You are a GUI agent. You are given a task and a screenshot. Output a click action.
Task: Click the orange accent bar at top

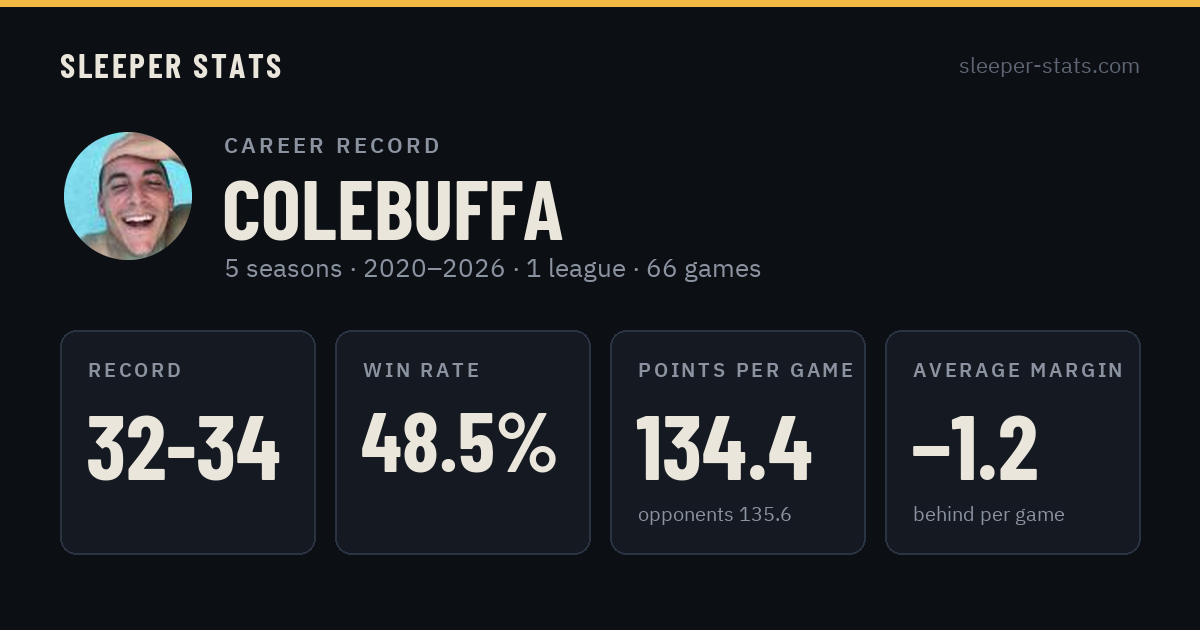point(600,3)
